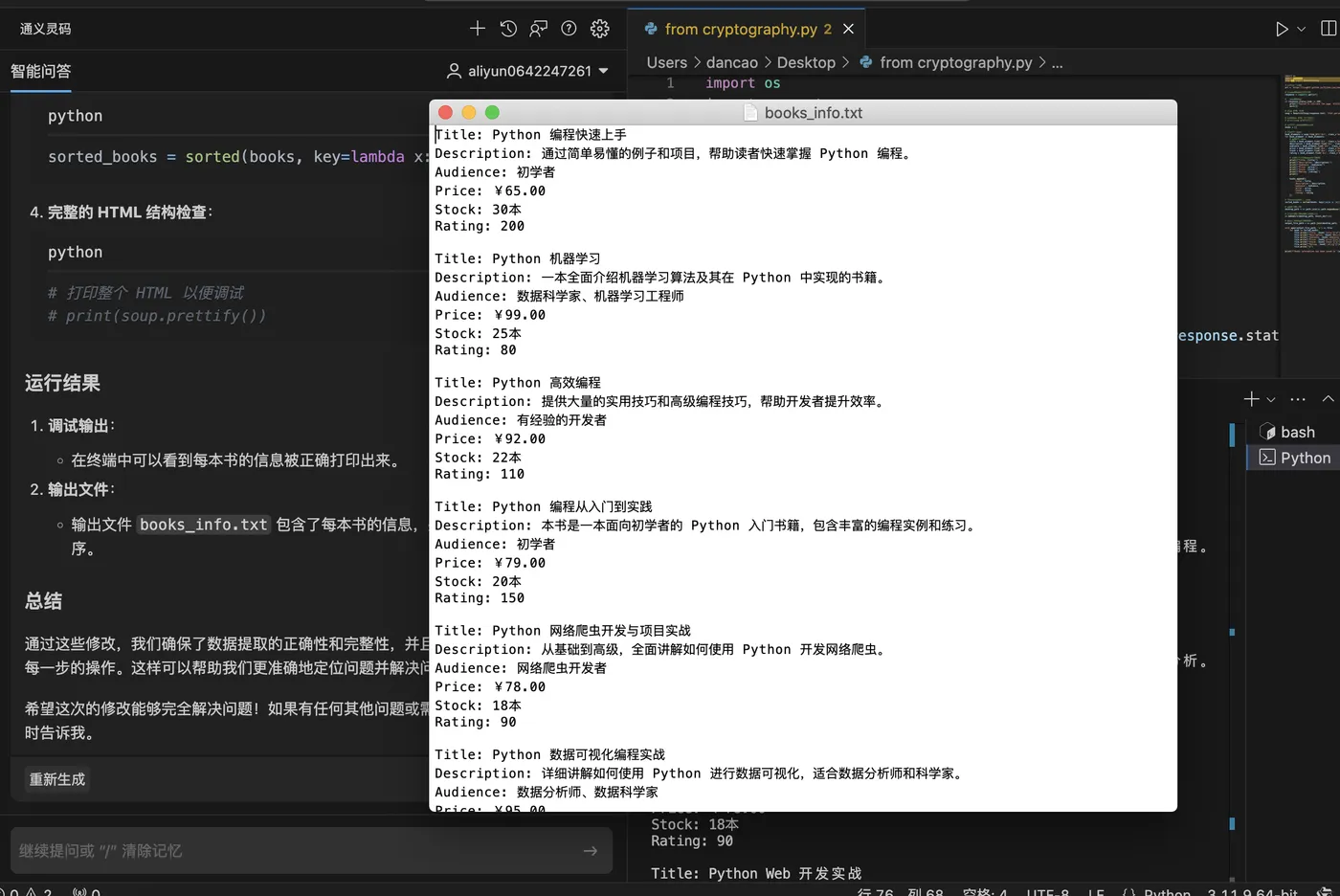Click the 总结 heading in chat
This screenshot has width=1340, height=896.
[x=43, y=601]
